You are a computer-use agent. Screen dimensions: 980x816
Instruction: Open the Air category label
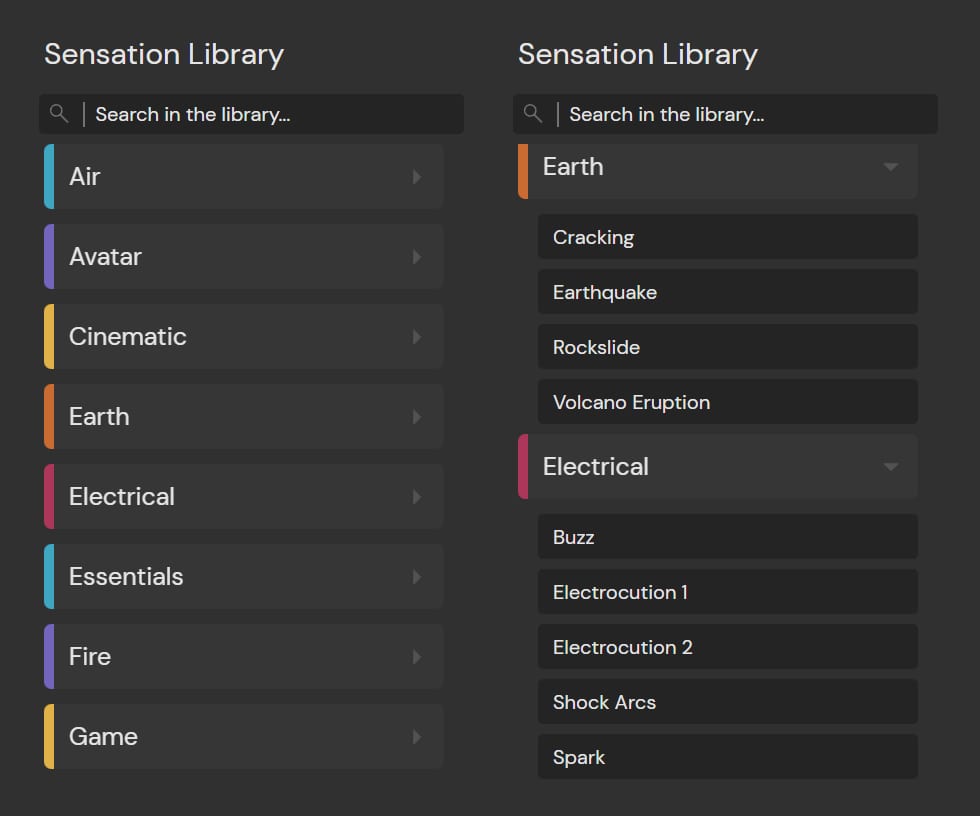pos(84,177)
